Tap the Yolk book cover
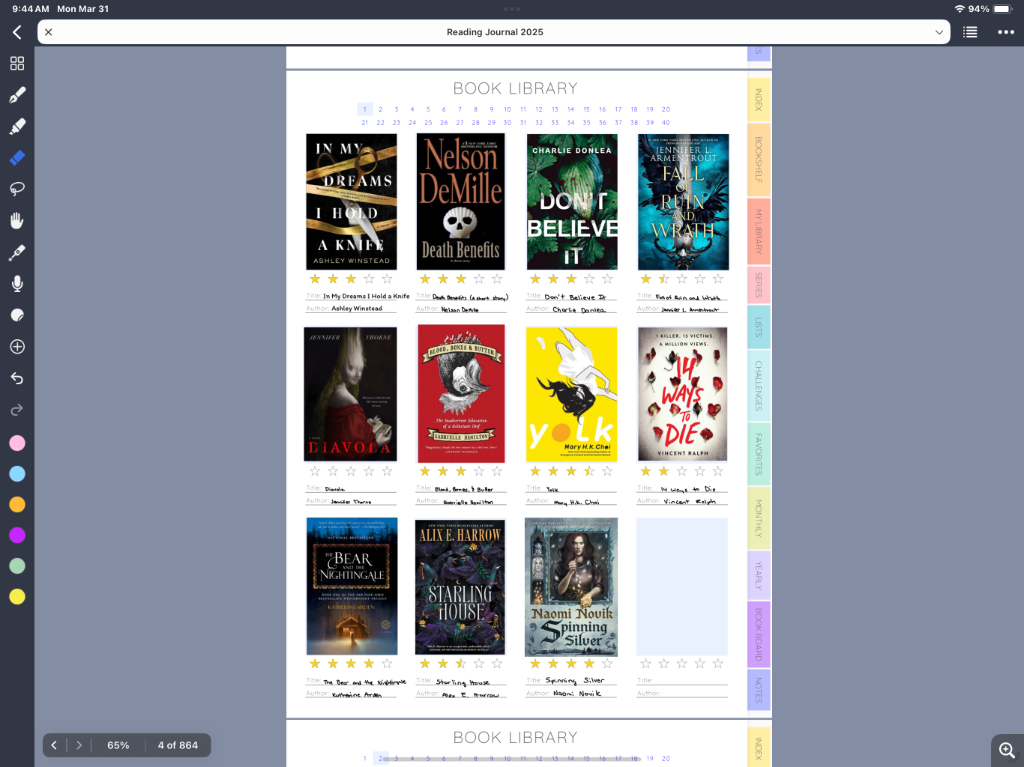Image resolution: width=1024 pixels, height=767 pixels. click(x=571, y=395)
